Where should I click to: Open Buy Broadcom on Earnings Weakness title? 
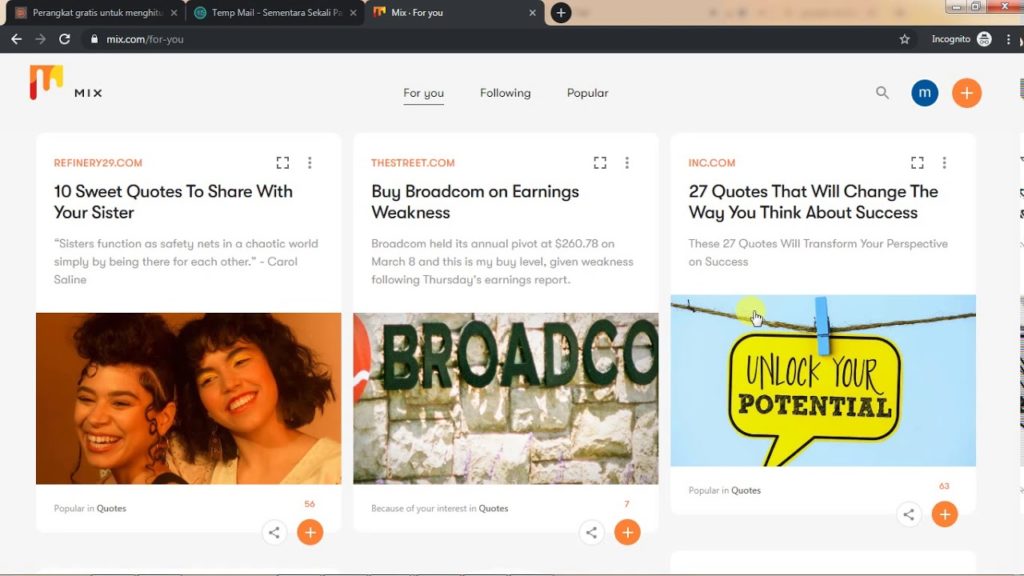475,202
